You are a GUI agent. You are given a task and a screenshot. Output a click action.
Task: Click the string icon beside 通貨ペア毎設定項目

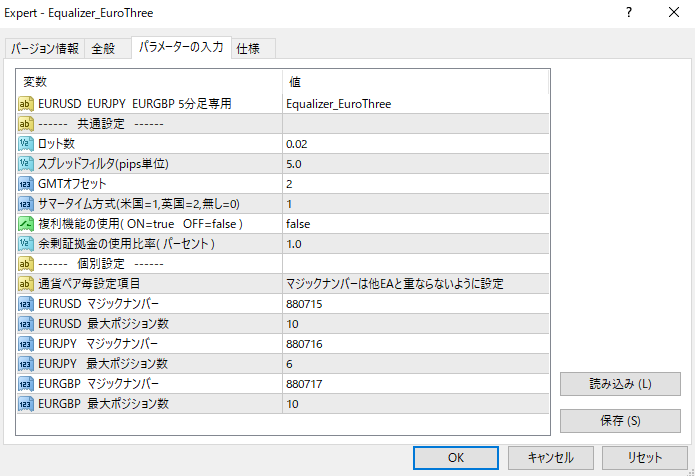(x=27, y=284)
